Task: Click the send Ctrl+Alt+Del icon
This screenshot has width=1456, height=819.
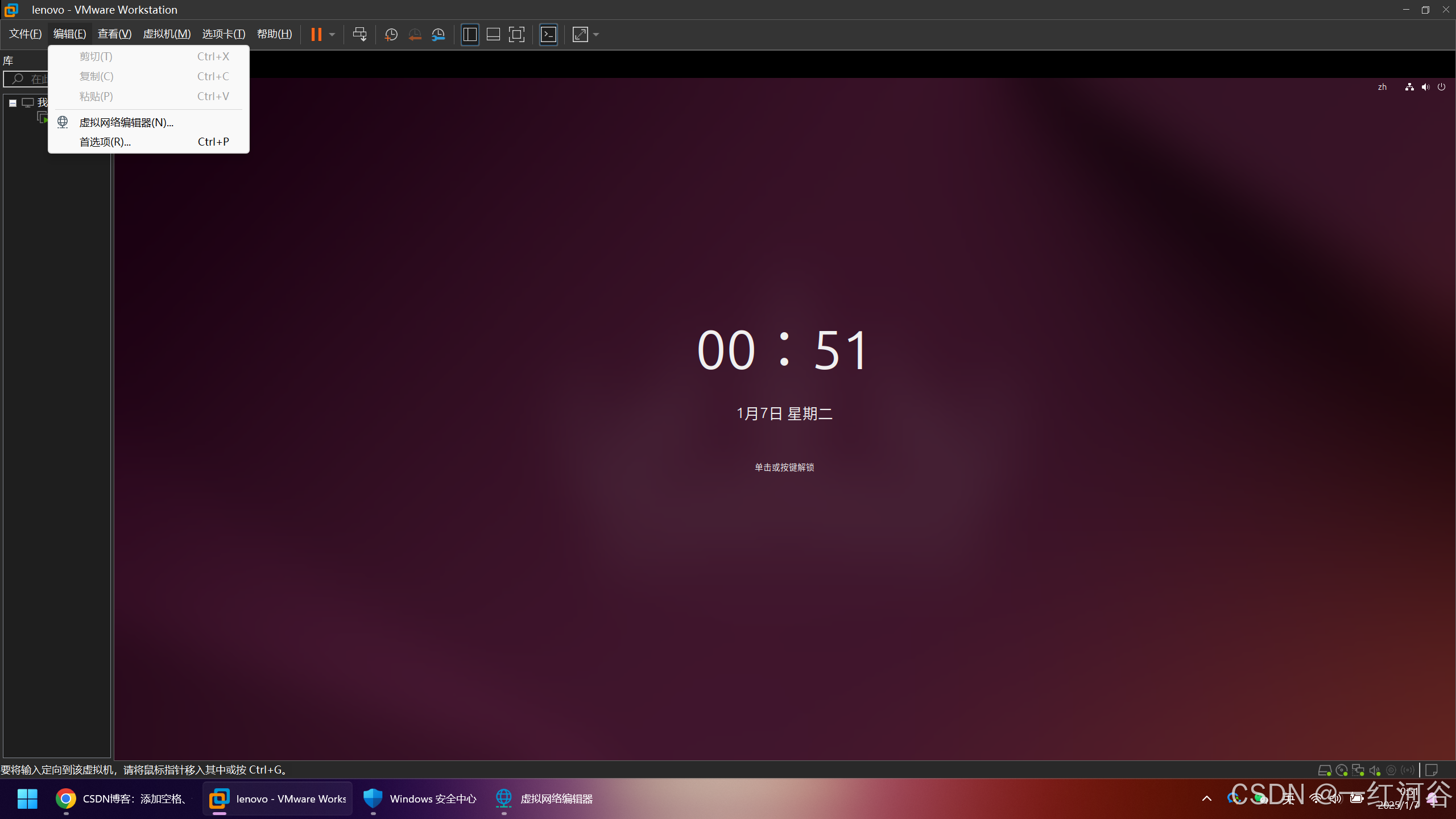Action: pos(359,34)
